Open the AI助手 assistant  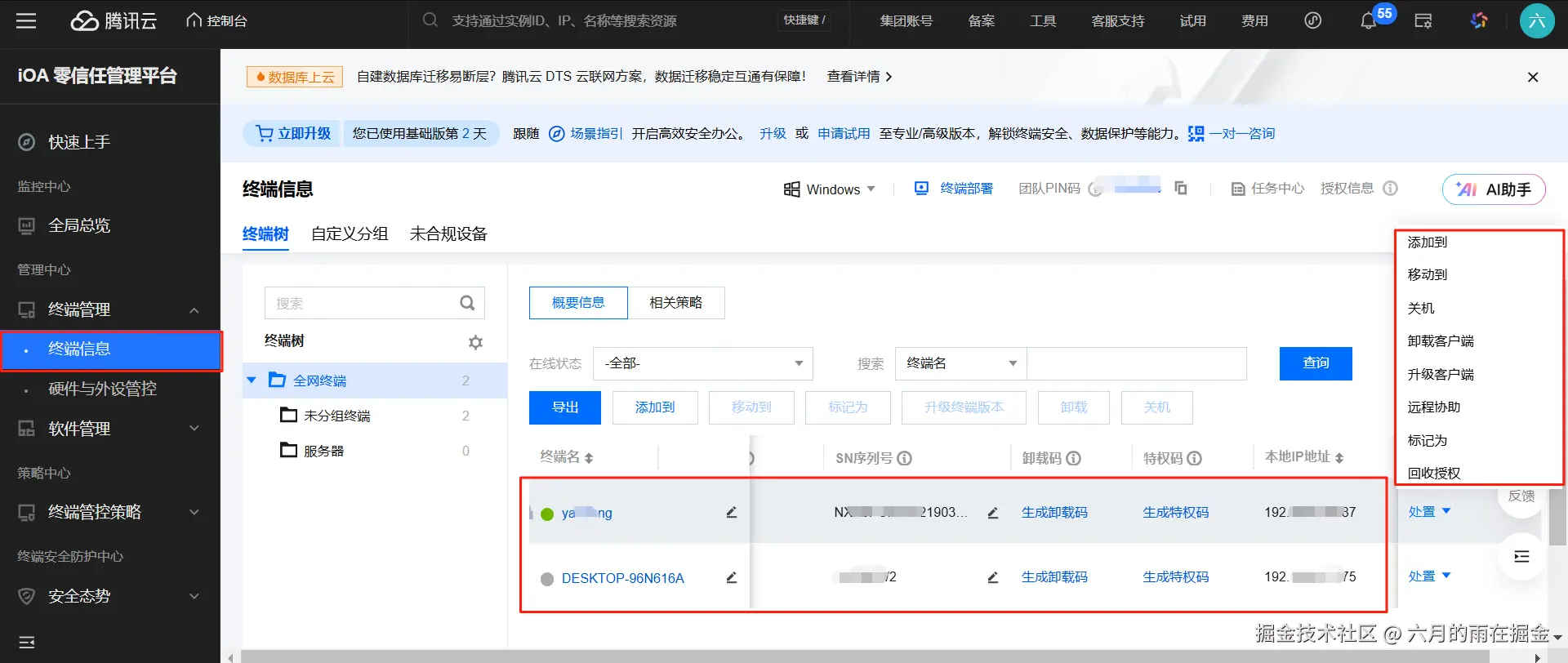[1494, 189]
